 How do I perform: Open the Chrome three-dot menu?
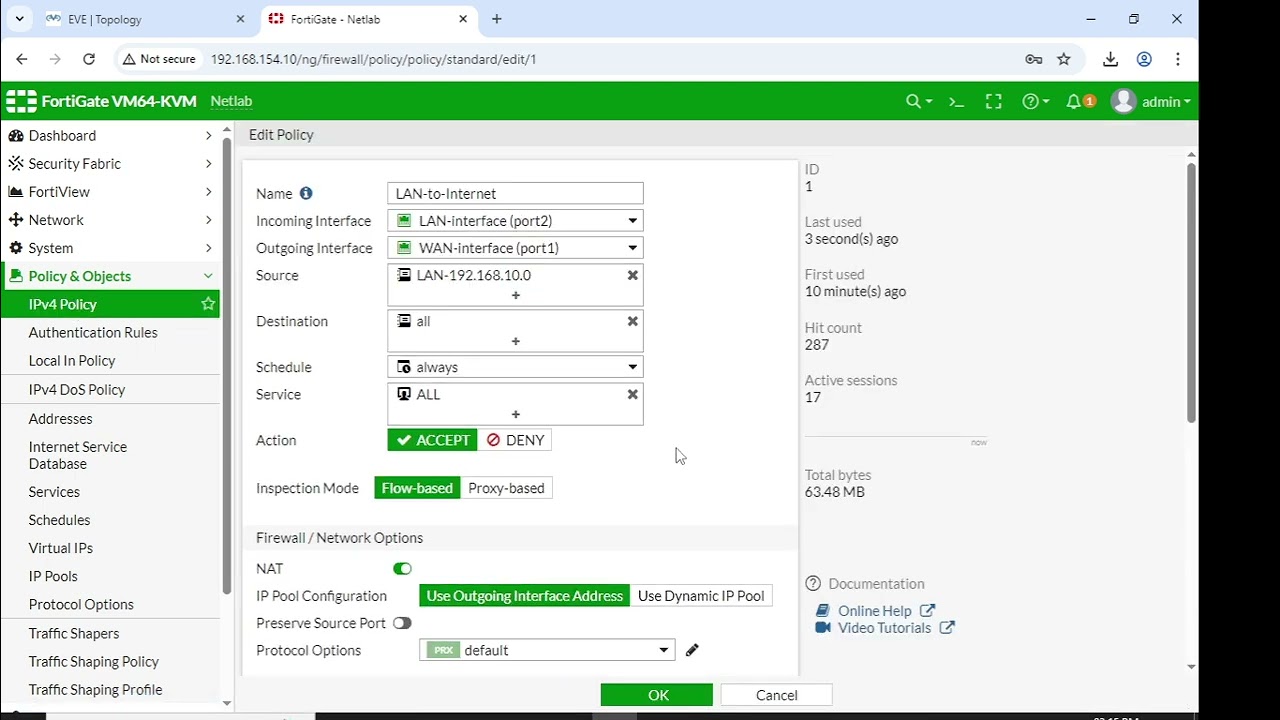click(x=1178, y=59)
